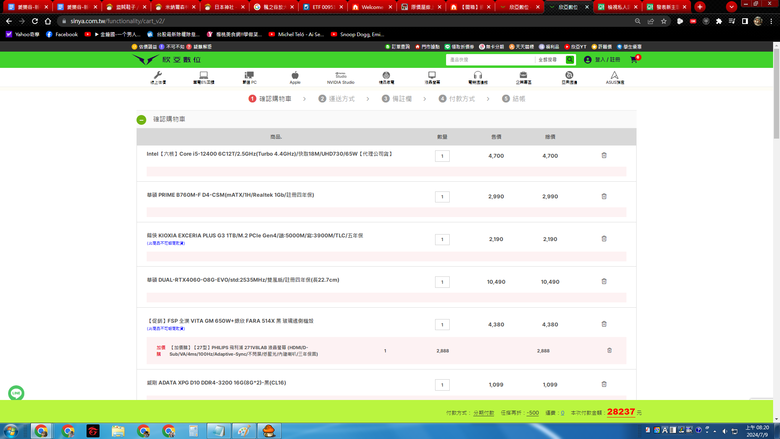The height and width of the screenshot is (439, 780).
Task: Click the 28237 total payment amount
Action: (x=621, y=412)
